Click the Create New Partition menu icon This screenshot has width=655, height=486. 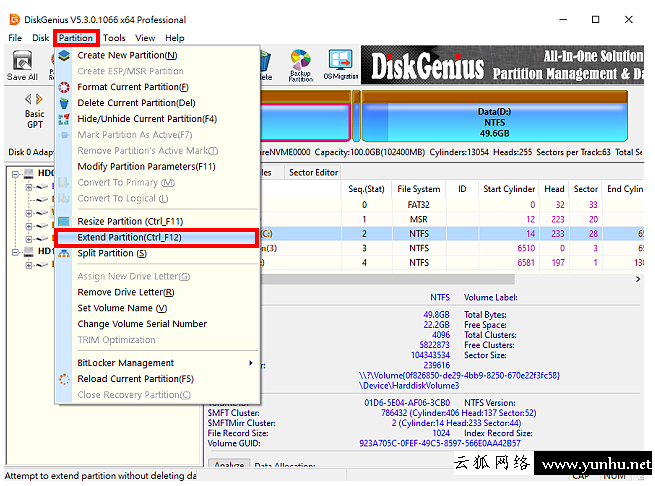[x=64, y=55]
